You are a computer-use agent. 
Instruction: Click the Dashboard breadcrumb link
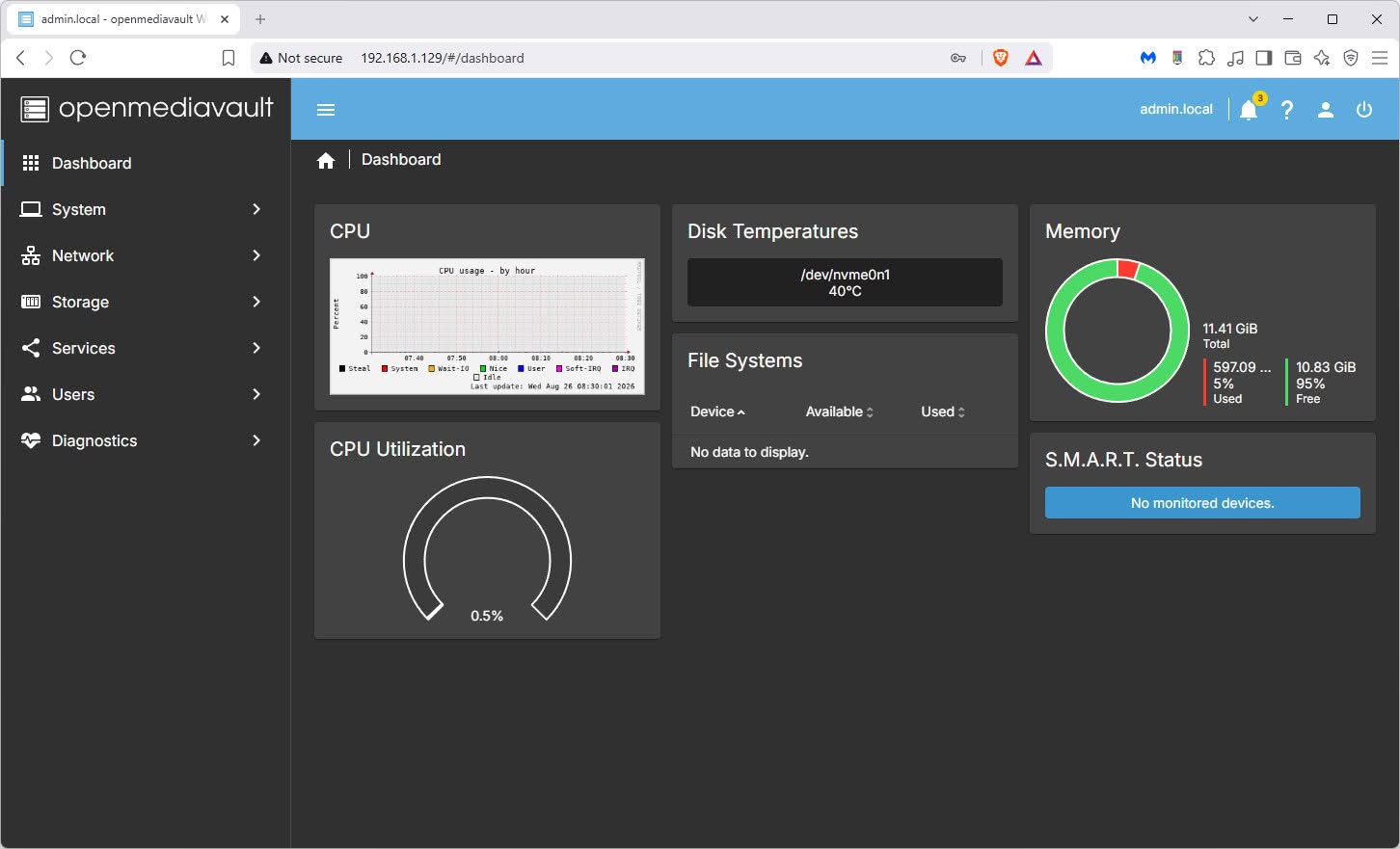[401, 160]
